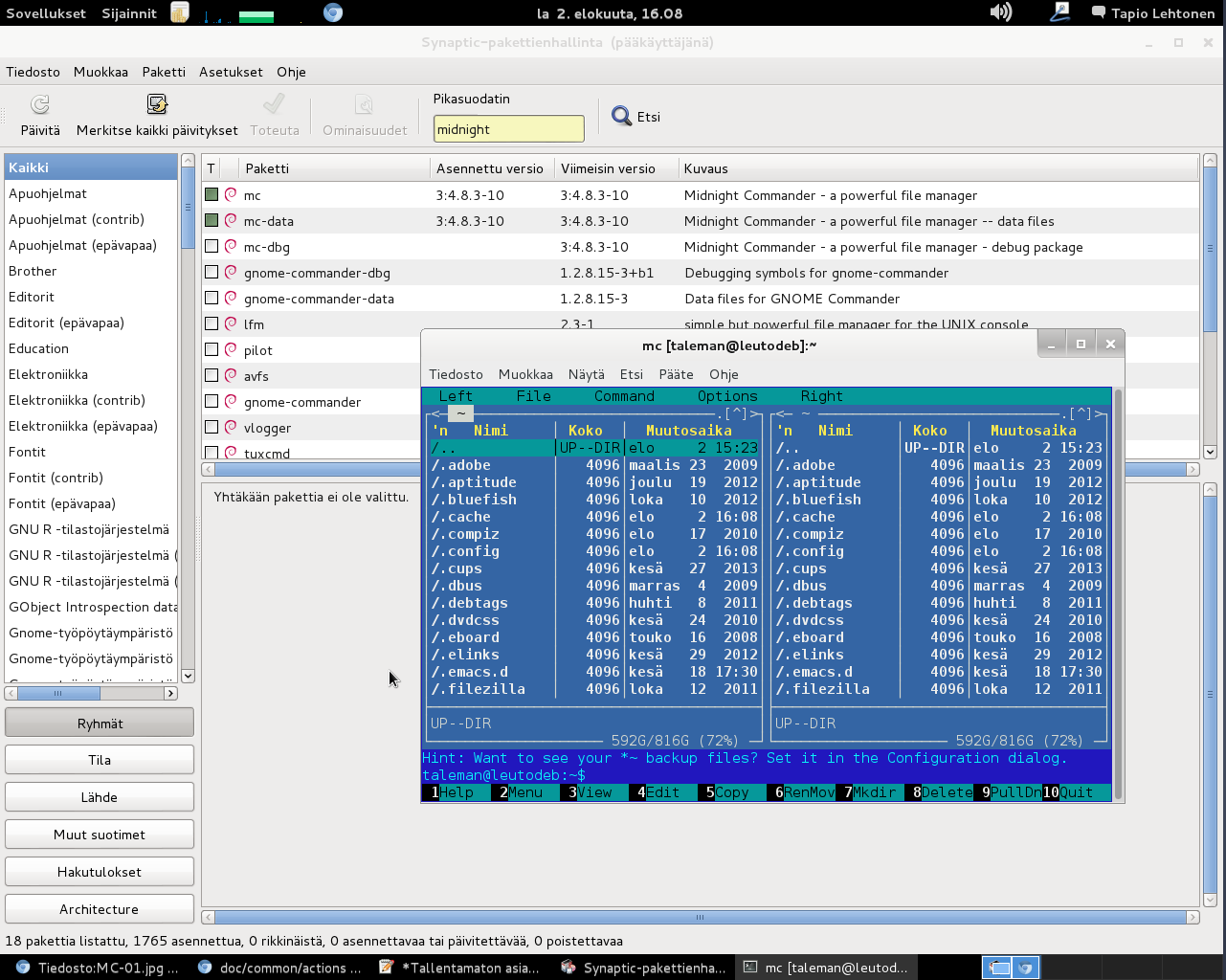The image size is (1226, 980).
Task: Toggle the mc package status checkbox
Action: click(x=212, y=194)
